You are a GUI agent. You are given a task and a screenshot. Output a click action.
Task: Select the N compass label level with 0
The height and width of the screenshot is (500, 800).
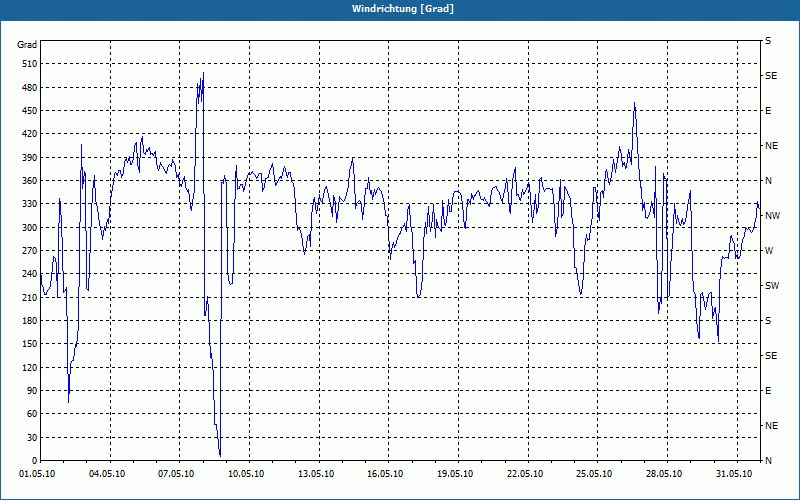(769, 461)
